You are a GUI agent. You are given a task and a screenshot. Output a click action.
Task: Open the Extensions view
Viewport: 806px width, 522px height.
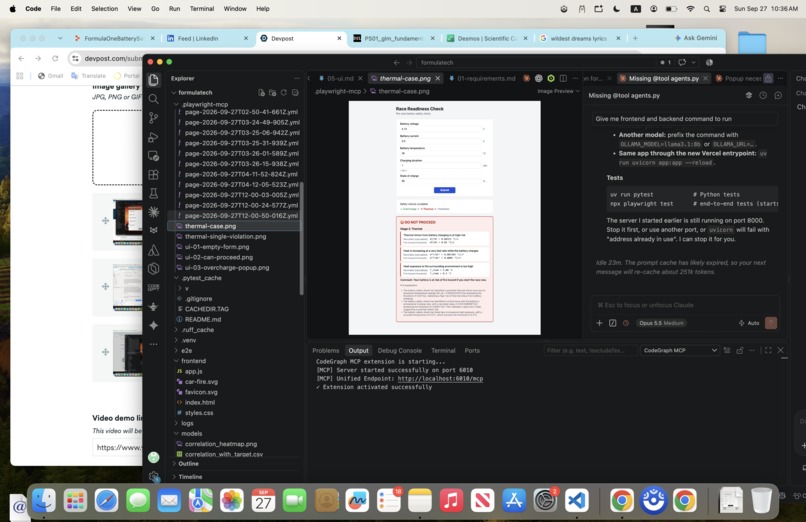click(x=153, y=175)
